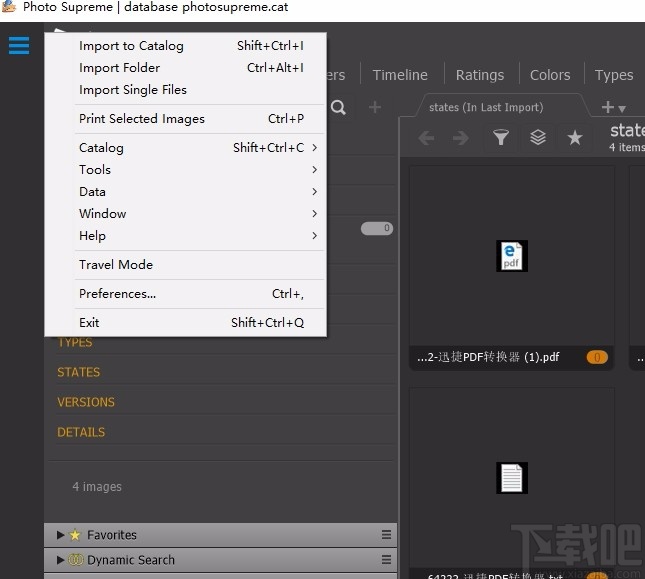Viewport: 645px width, 579px height.
Task: Expand the Data submenu arrow
Action: pyautogui.click(x=315, y=192)
